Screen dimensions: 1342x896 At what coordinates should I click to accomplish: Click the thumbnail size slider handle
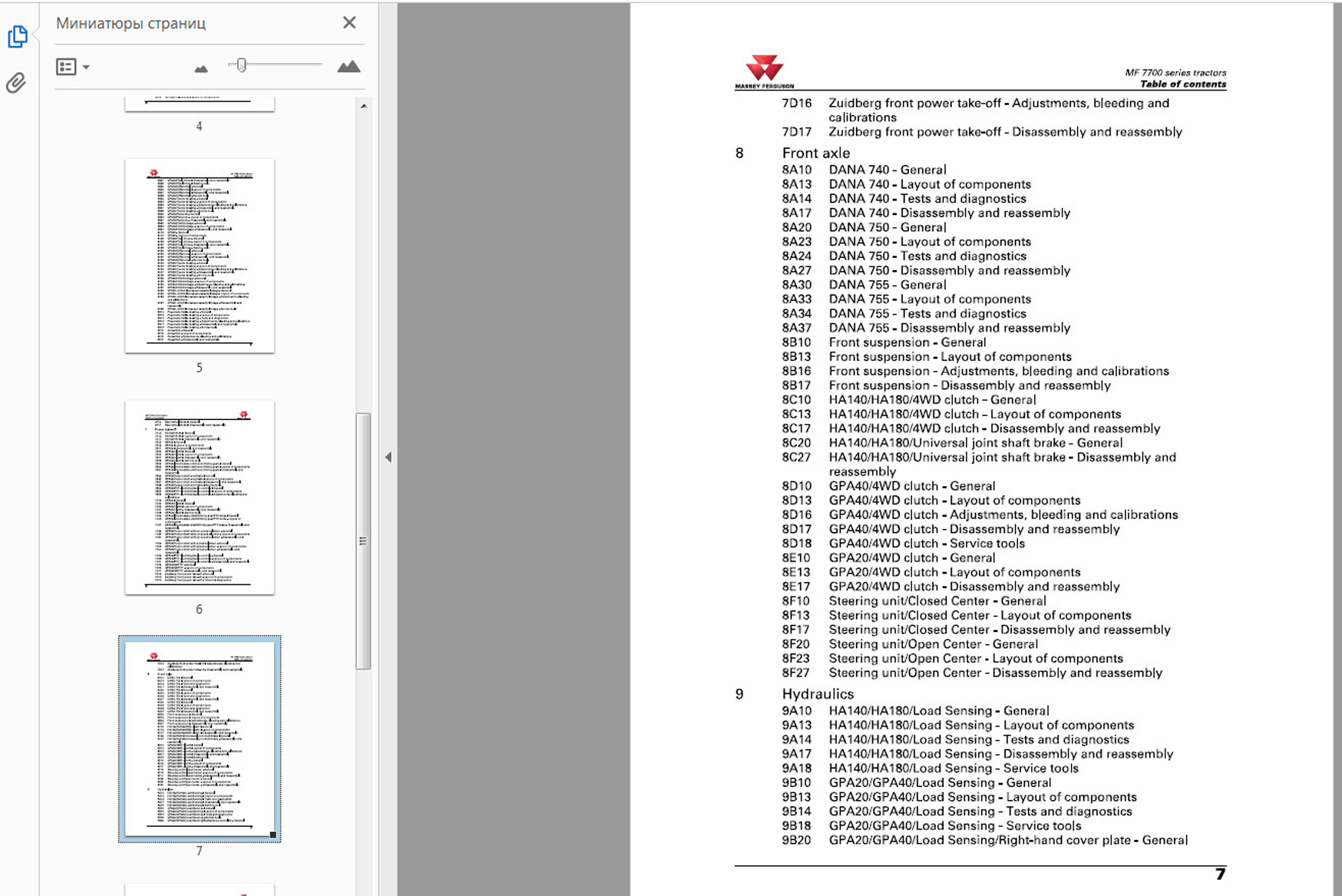242,66
